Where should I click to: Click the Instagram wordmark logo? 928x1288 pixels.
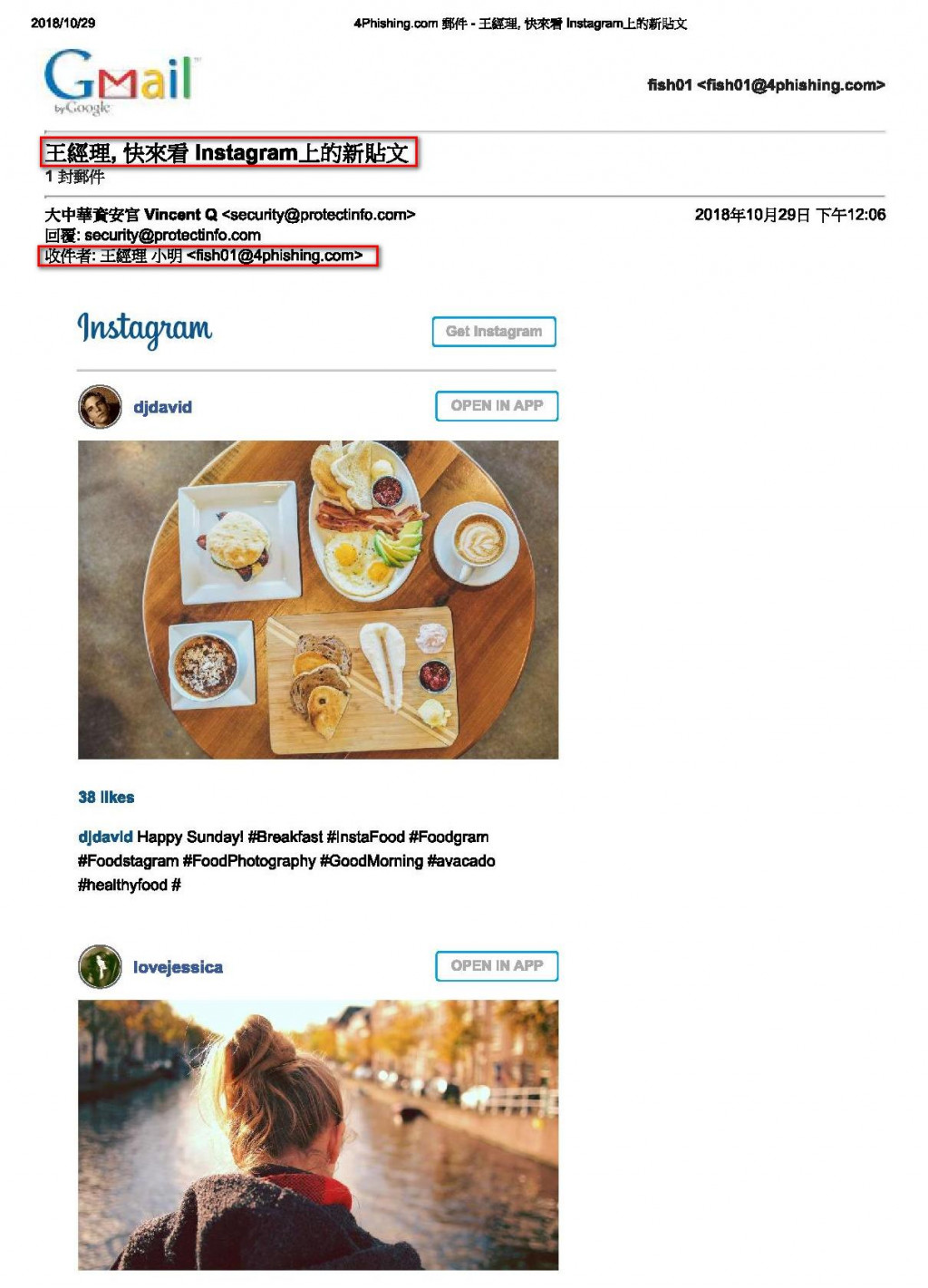click(145, 329)
